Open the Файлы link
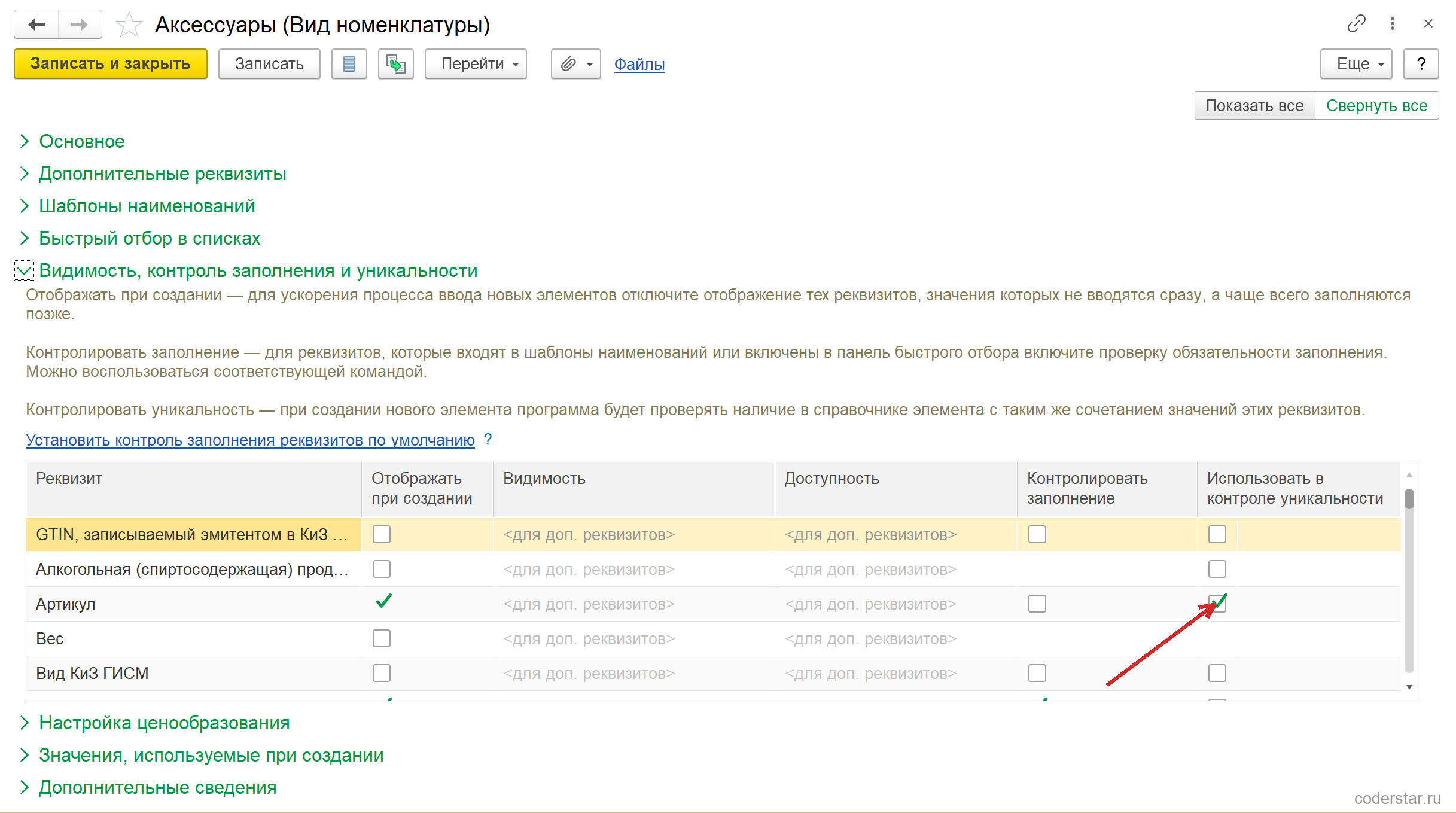Viewport: 1456px width, 813px height. (639, 64)
